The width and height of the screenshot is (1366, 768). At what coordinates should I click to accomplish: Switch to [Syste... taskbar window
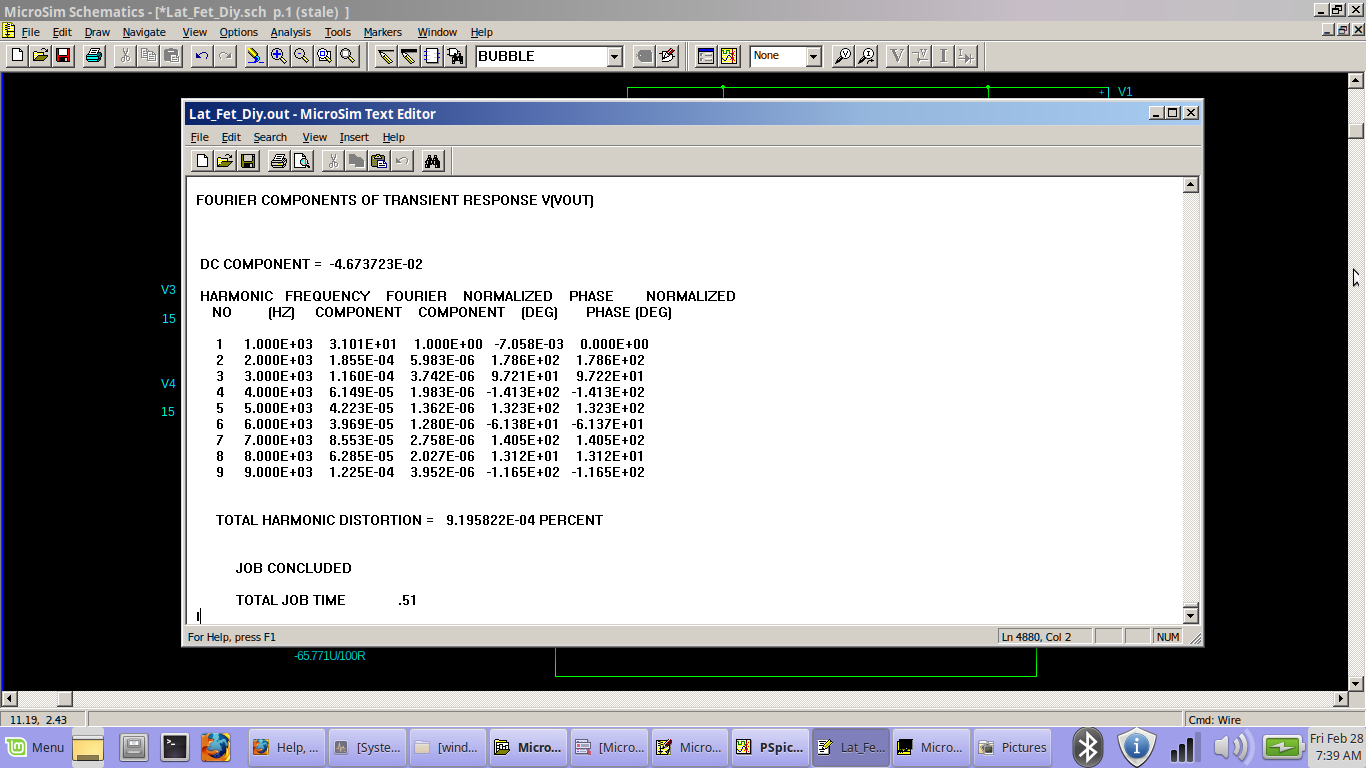tap(367, 747)
